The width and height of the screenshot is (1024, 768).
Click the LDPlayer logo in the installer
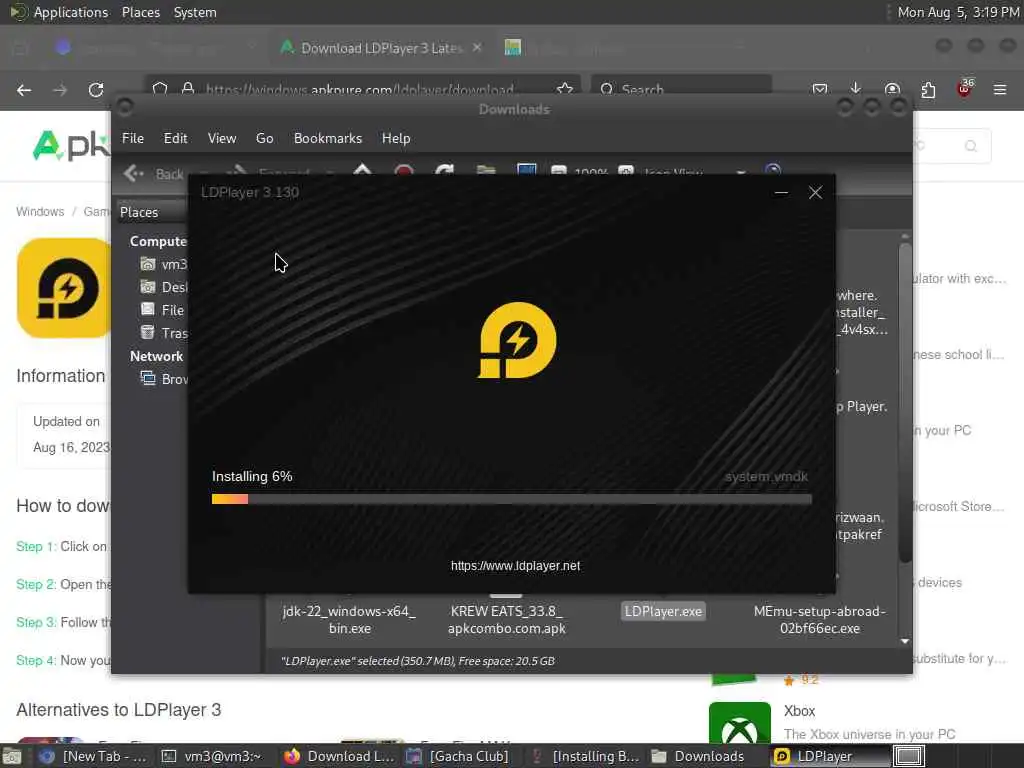pos(517,340)
